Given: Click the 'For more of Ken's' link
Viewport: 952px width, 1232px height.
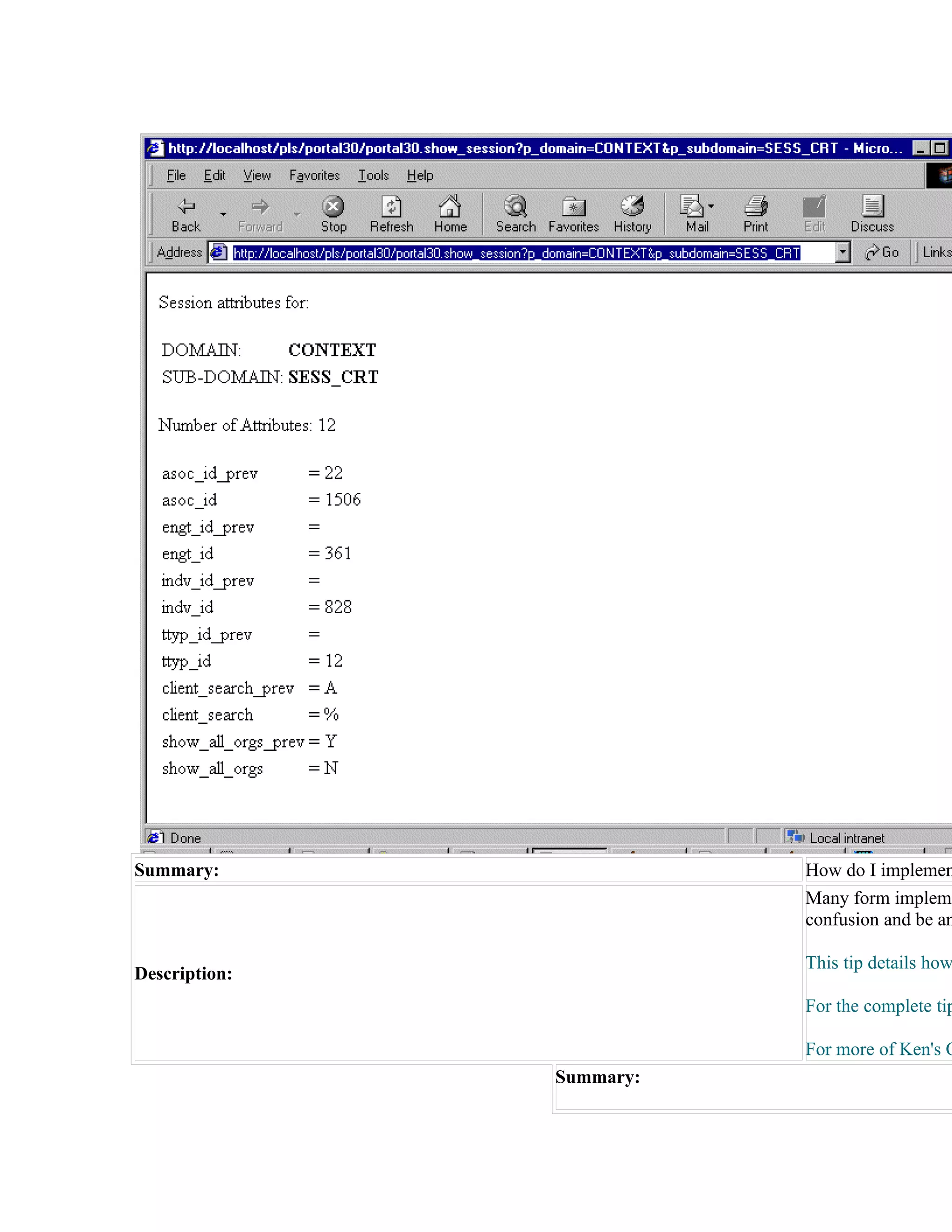Looking at the screenshot, I should pyautogui.click(x=878, y=1049).
